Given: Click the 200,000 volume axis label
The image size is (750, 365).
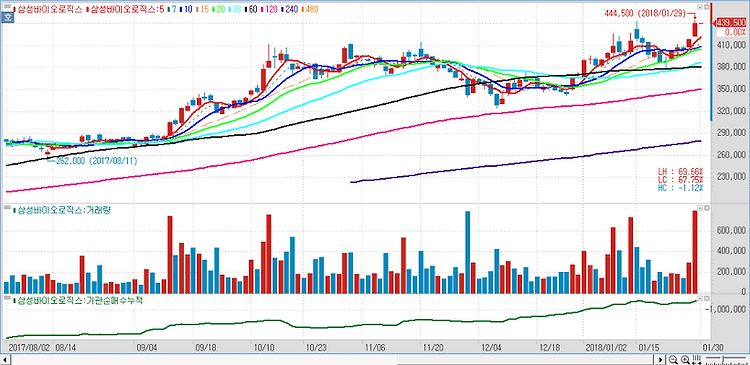Looking at the screenshot, I should pyautogui.click(x=732, y=272).
